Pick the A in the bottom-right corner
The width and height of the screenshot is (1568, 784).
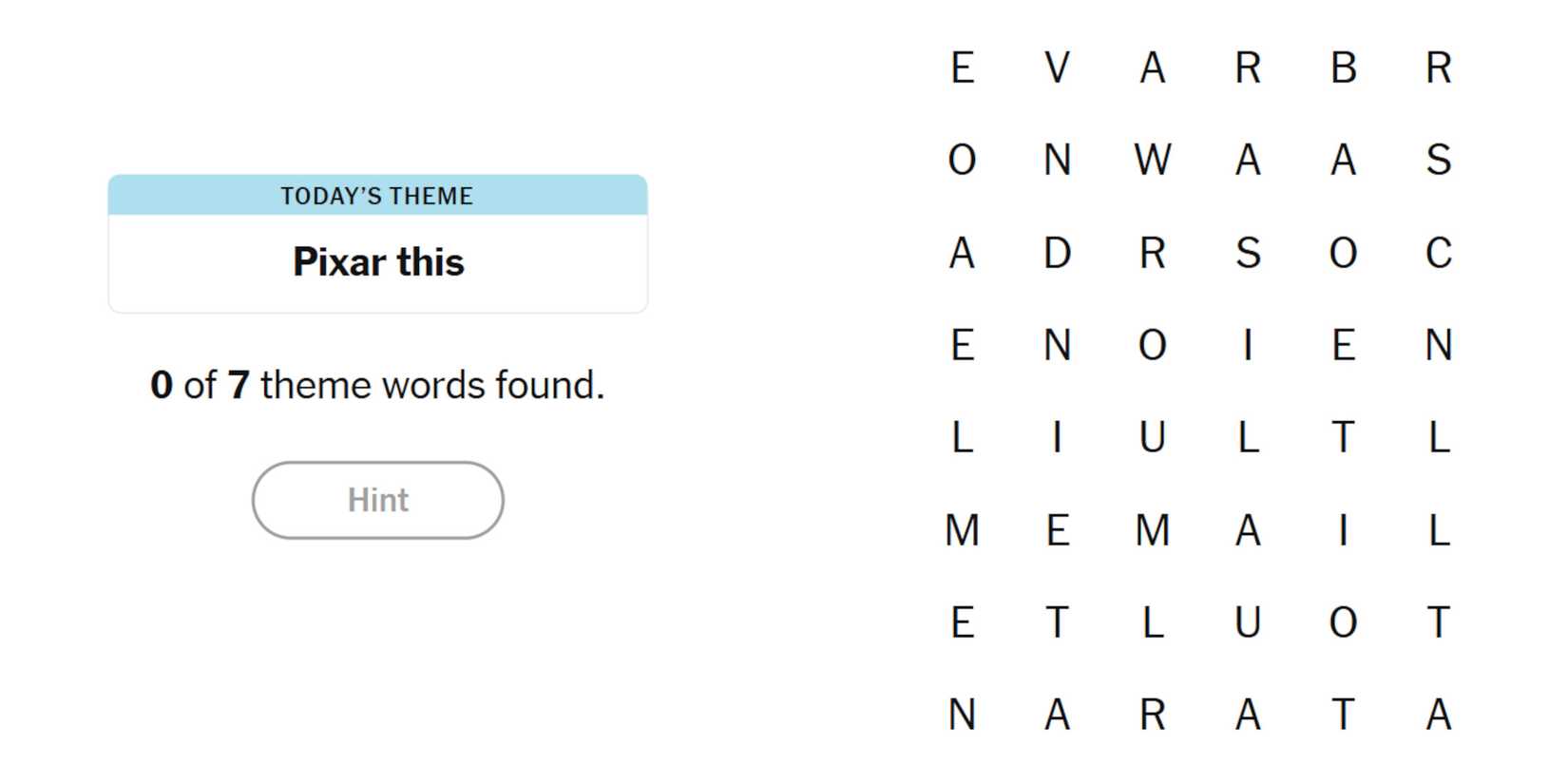pyautogui.click(x=1438, y=715)
